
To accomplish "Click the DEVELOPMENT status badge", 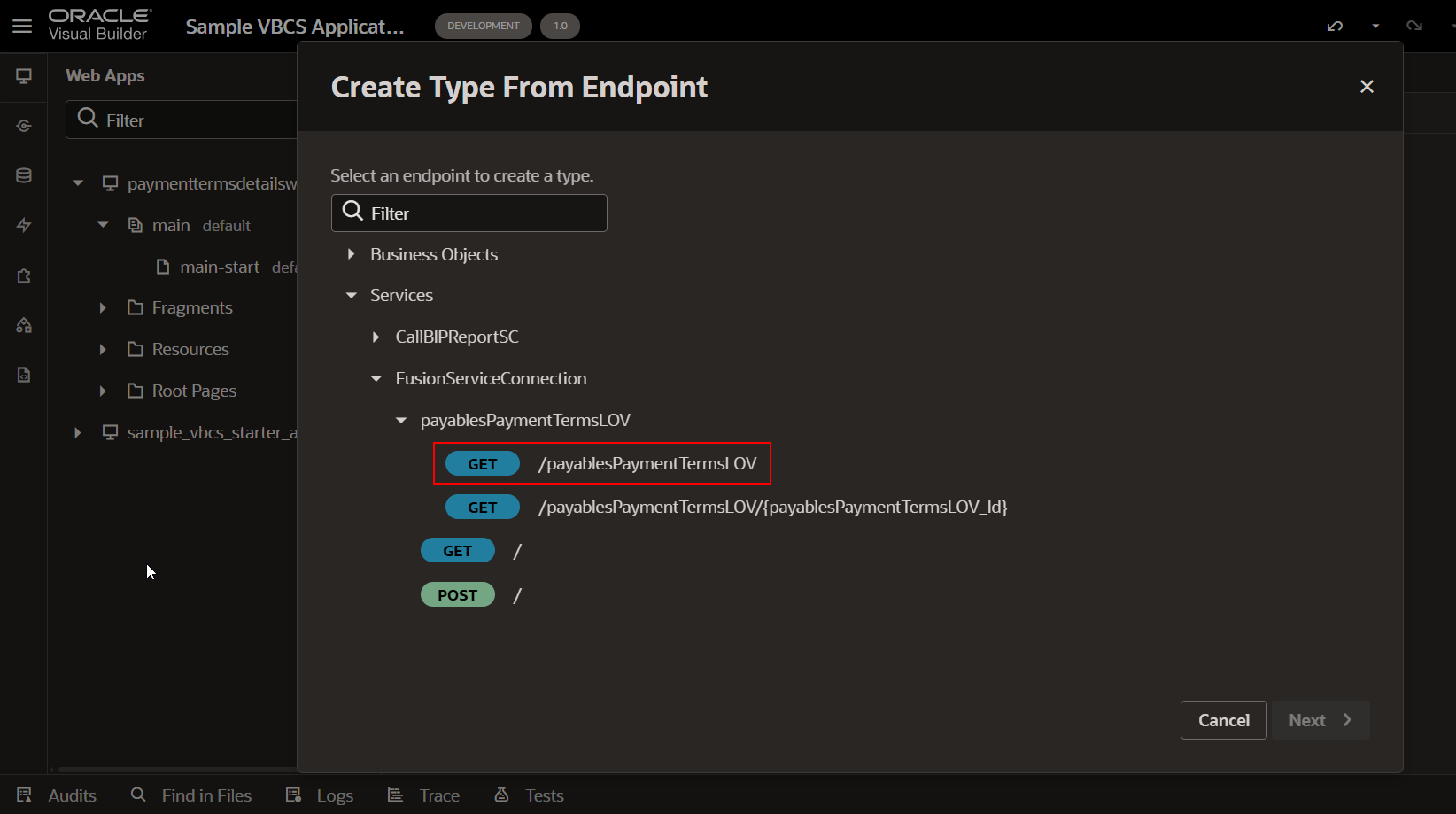I will pos(484,26).
